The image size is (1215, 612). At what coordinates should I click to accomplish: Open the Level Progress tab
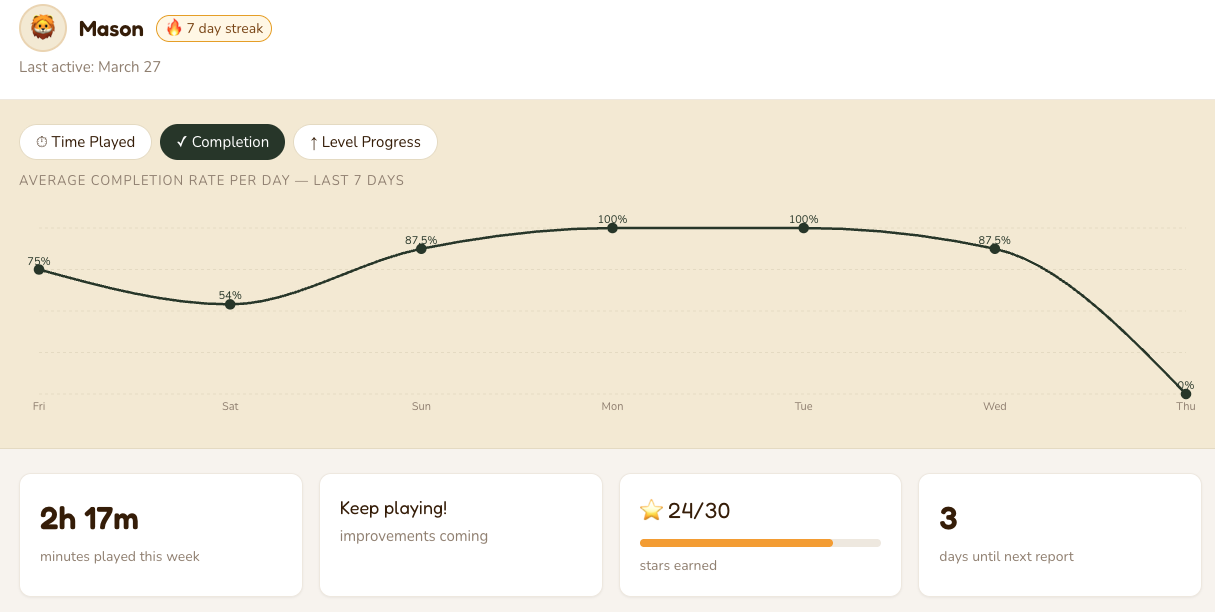point(365,142)
